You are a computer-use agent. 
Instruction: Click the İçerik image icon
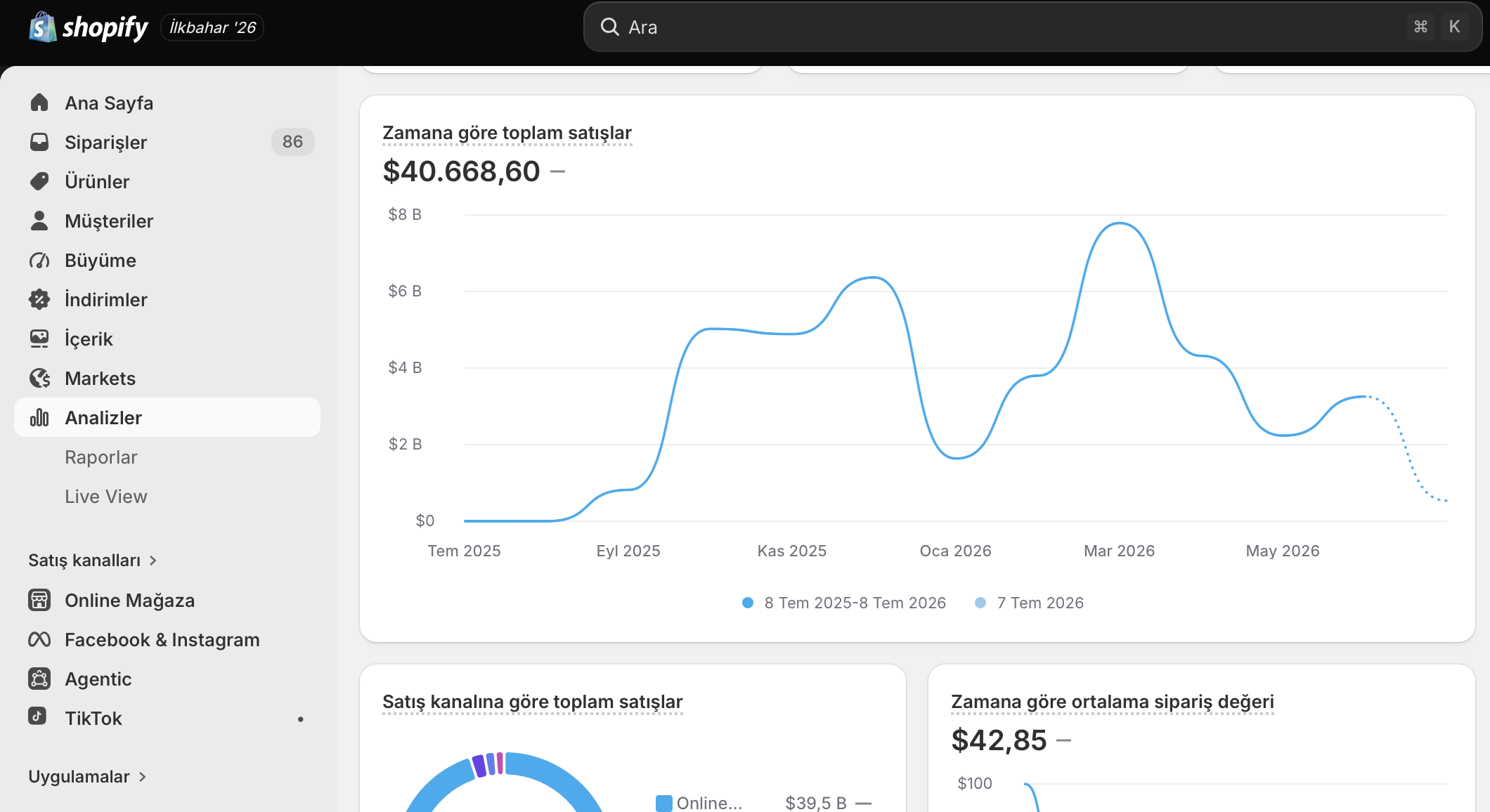pyautogui.click(x=39, y=339)
